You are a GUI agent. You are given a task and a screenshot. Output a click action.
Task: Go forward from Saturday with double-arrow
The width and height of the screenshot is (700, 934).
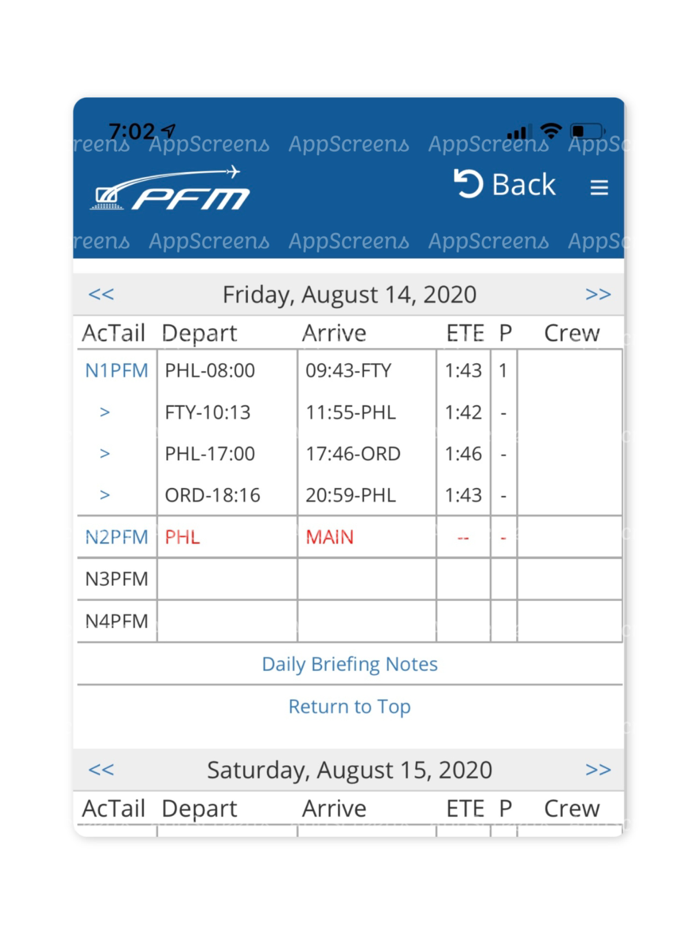coord(599,769)
